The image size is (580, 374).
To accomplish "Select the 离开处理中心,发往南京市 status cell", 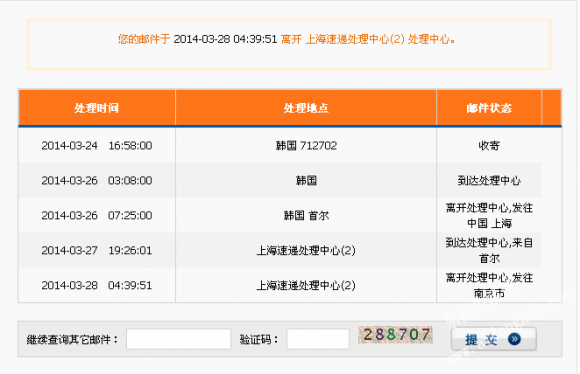I will click(x=489, y=285).
